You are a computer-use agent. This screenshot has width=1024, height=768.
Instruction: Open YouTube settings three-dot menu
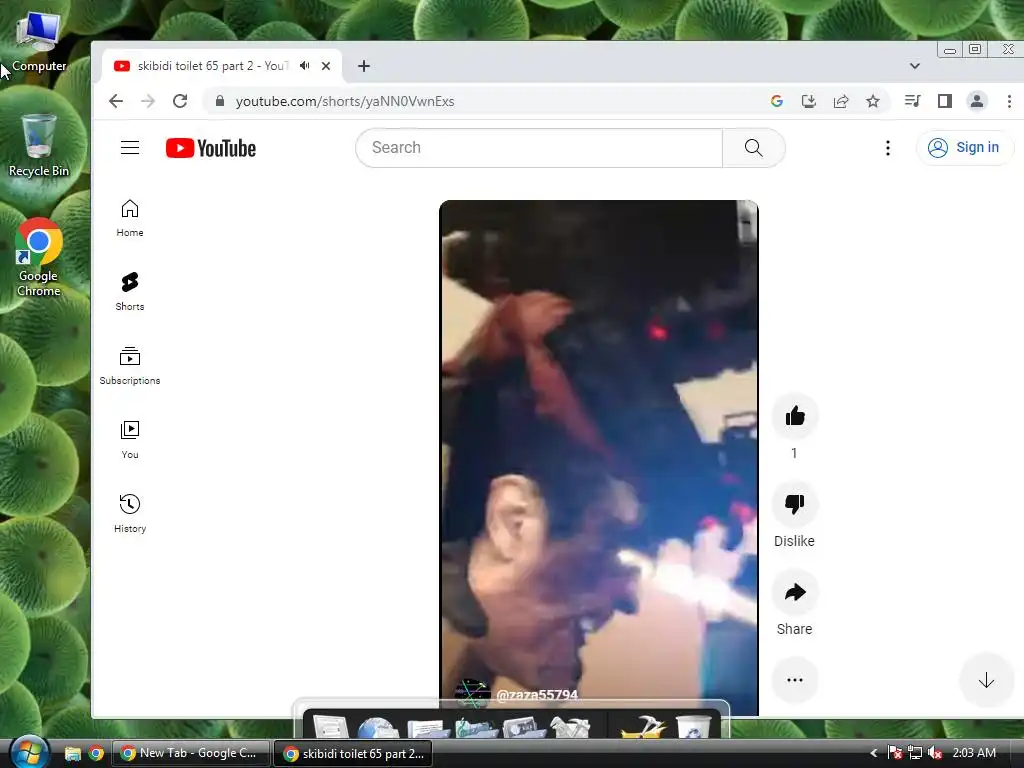click(888, 148)
